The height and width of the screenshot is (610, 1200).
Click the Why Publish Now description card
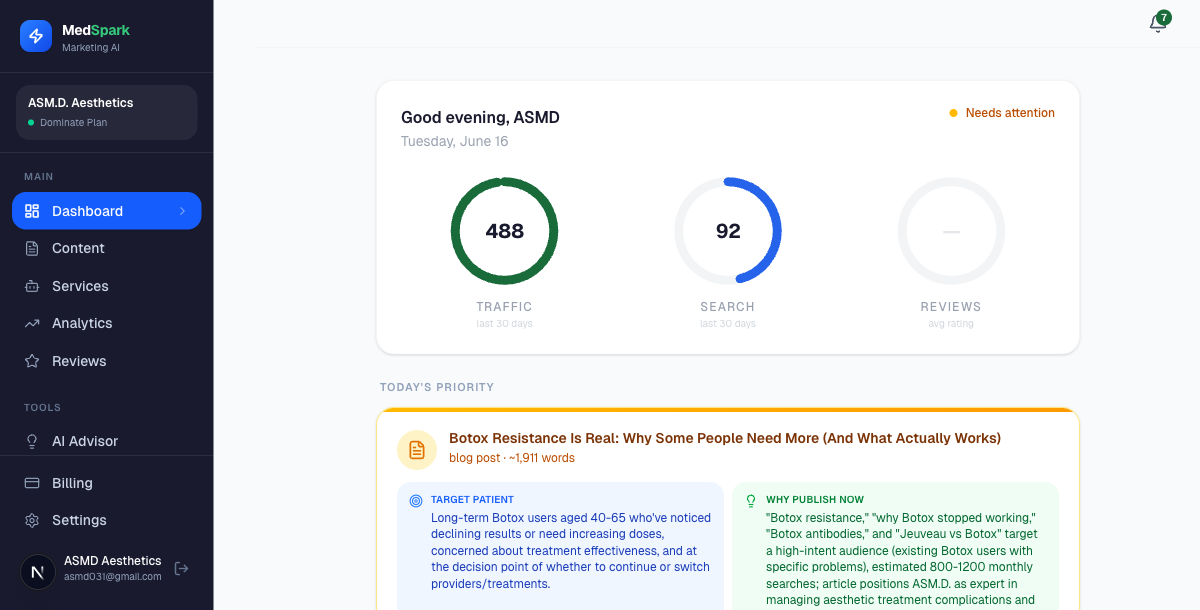(x=895, y=546)
